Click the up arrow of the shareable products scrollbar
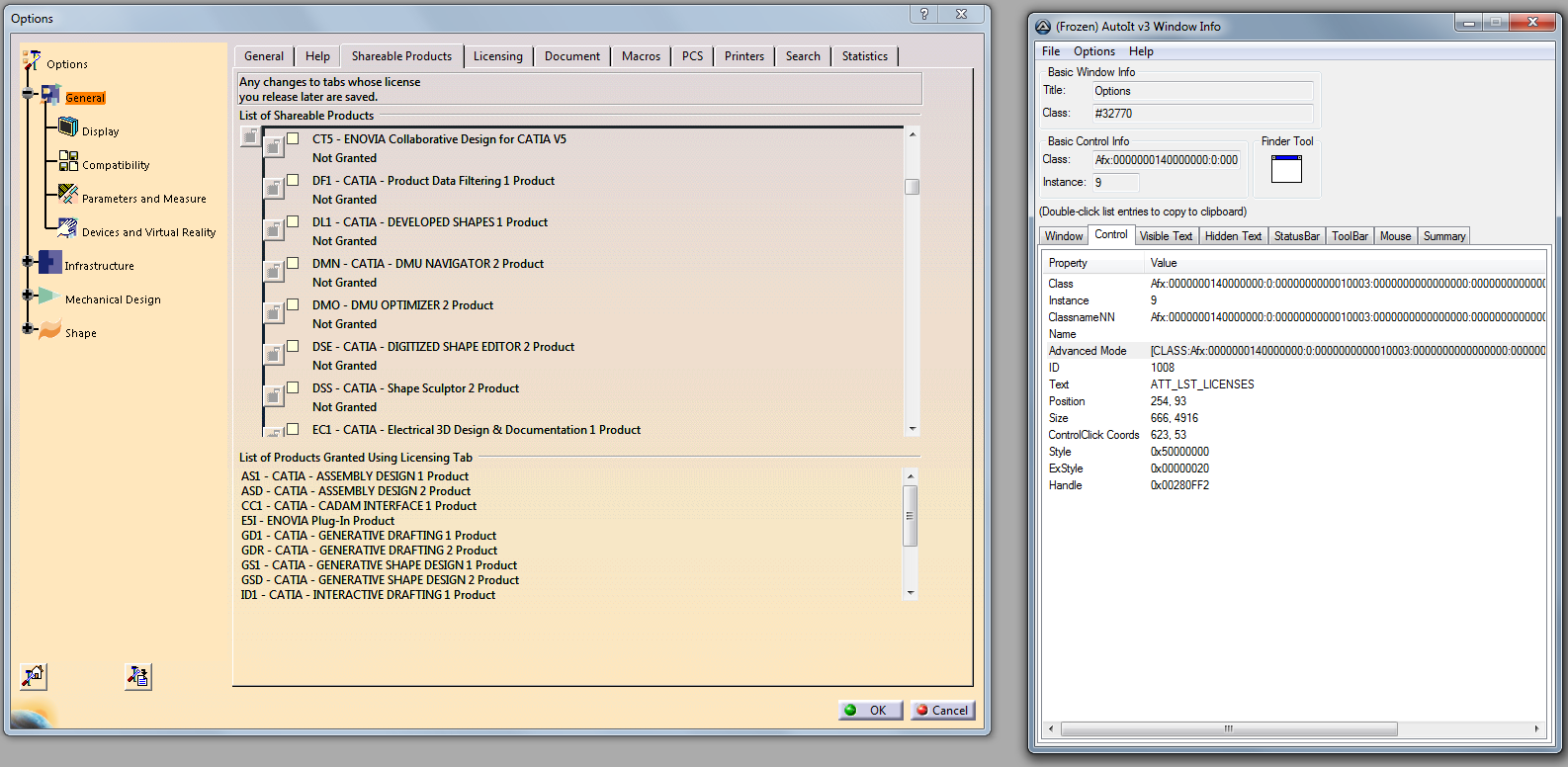The height and width of the screenshot is (767, 1568). [912, 133]
